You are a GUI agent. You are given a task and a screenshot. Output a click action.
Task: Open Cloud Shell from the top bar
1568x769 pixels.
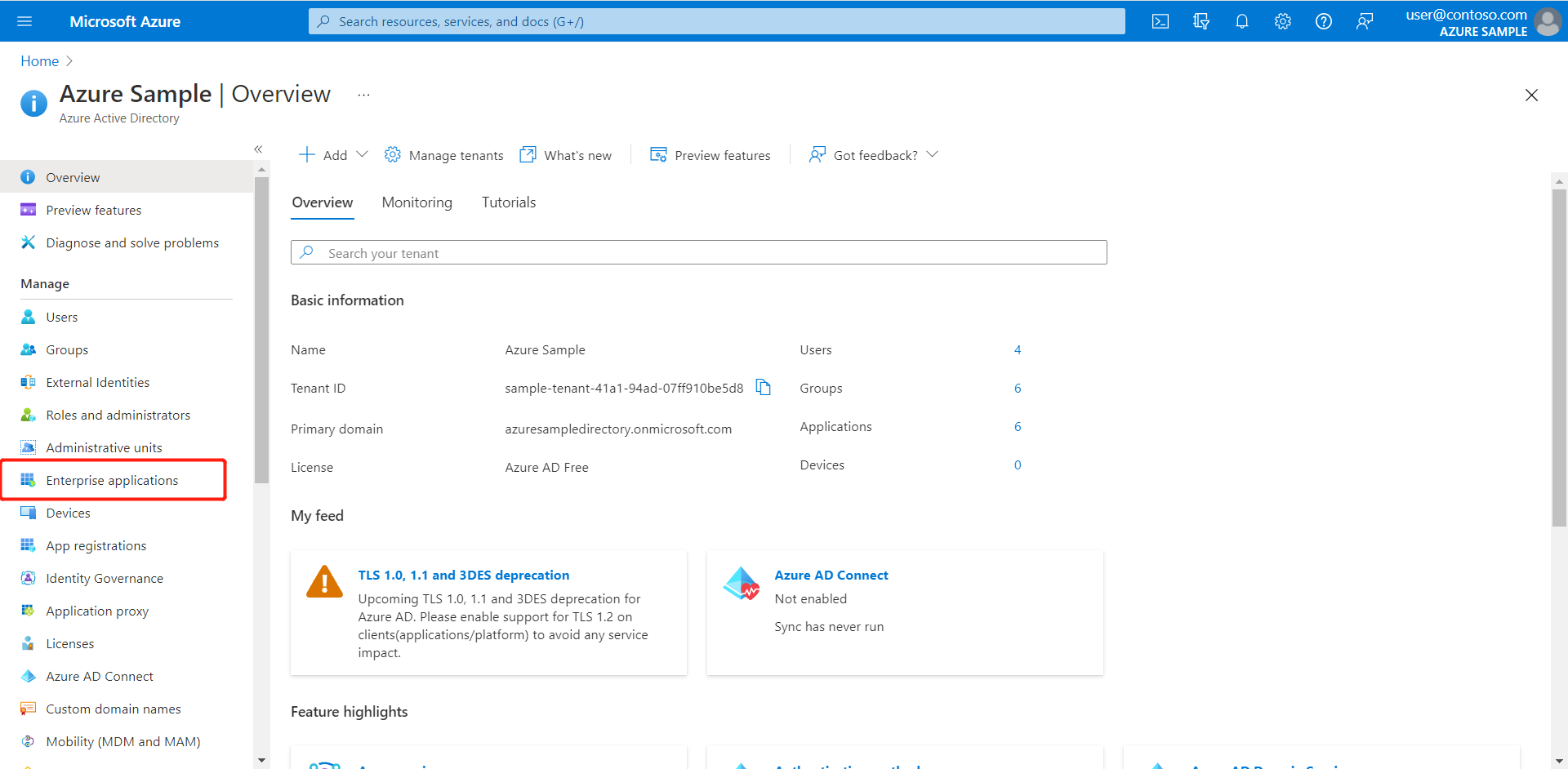point(1160,21)
